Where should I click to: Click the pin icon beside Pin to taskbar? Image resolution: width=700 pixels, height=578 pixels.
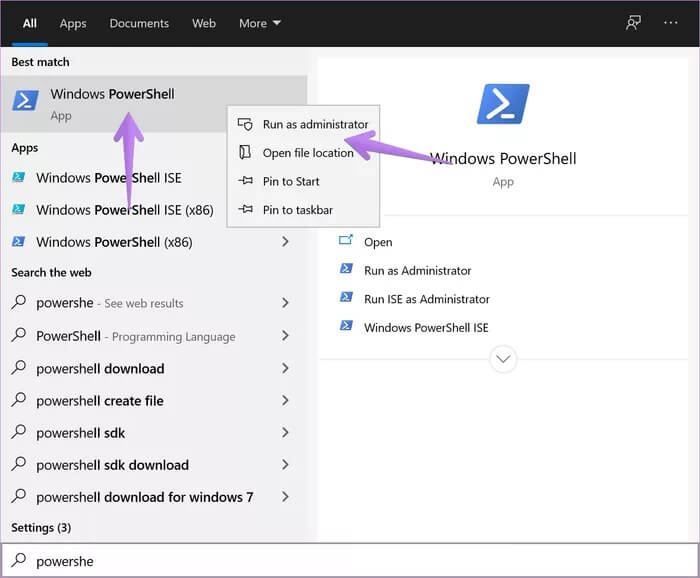coord(246,209)
